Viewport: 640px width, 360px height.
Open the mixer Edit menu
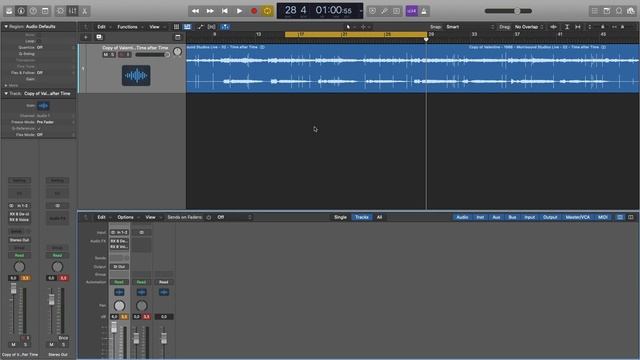tap(101, 217)
